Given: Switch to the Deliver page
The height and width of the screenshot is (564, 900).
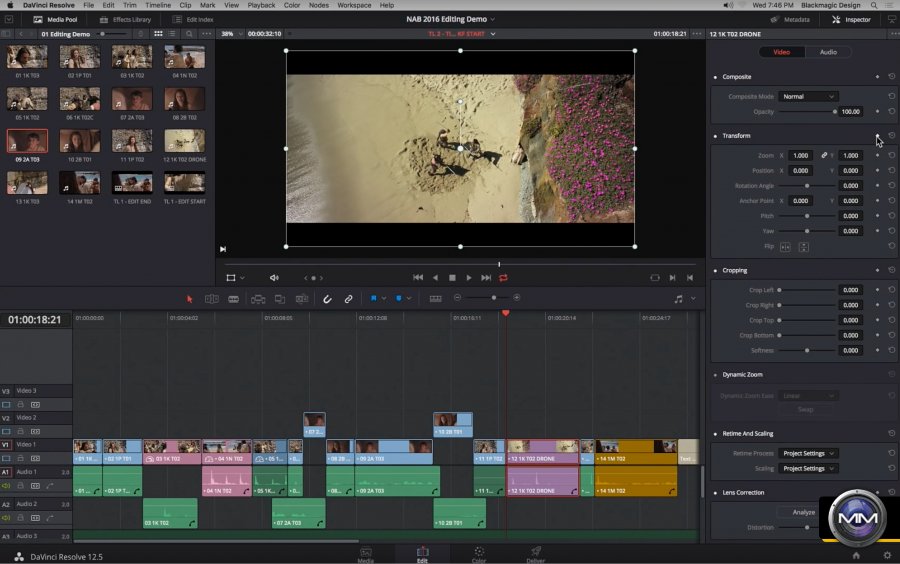Looking at the screenshot, I should pyautogui.click(x=535, y=554).
